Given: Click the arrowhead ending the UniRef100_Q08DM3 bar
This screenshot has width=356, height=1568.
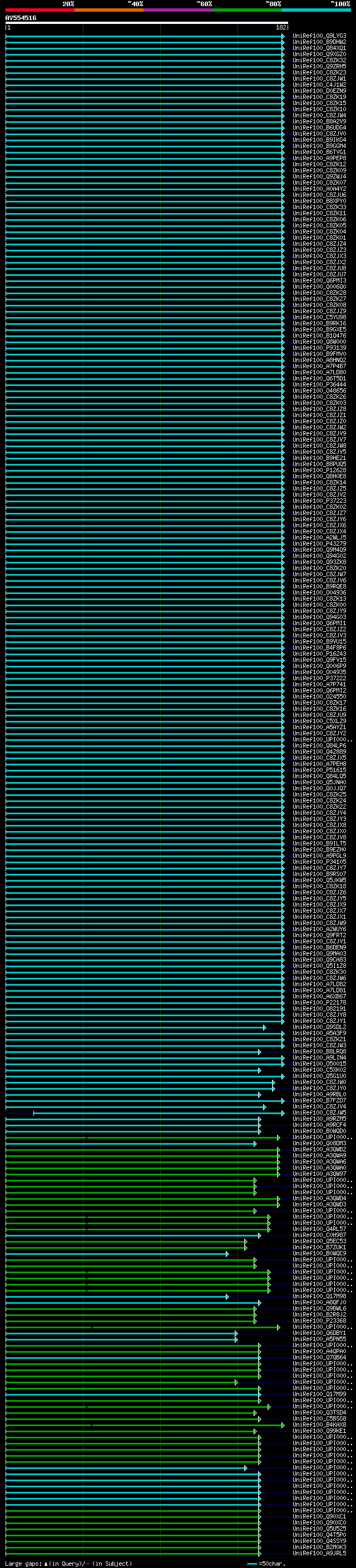Looking at the screenshot, I should coord(255,1144).
